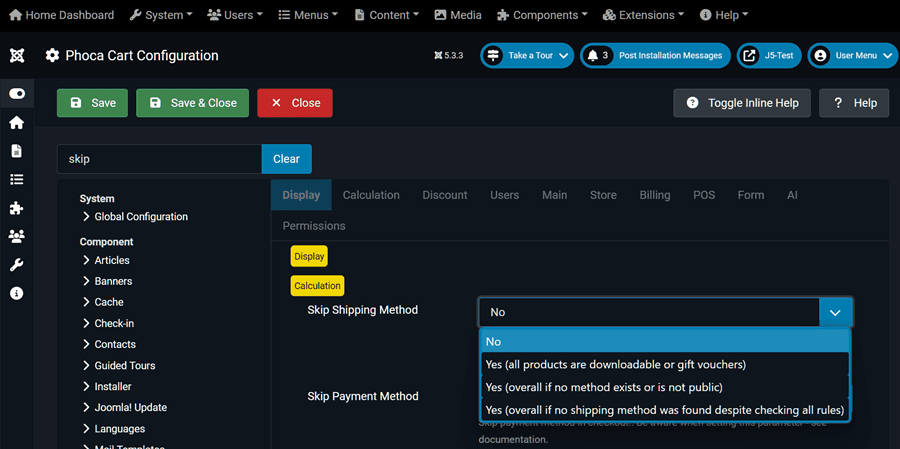
Task: Collapse the Skip Shipping Method dropdown arrow
Action: point(835,313)
